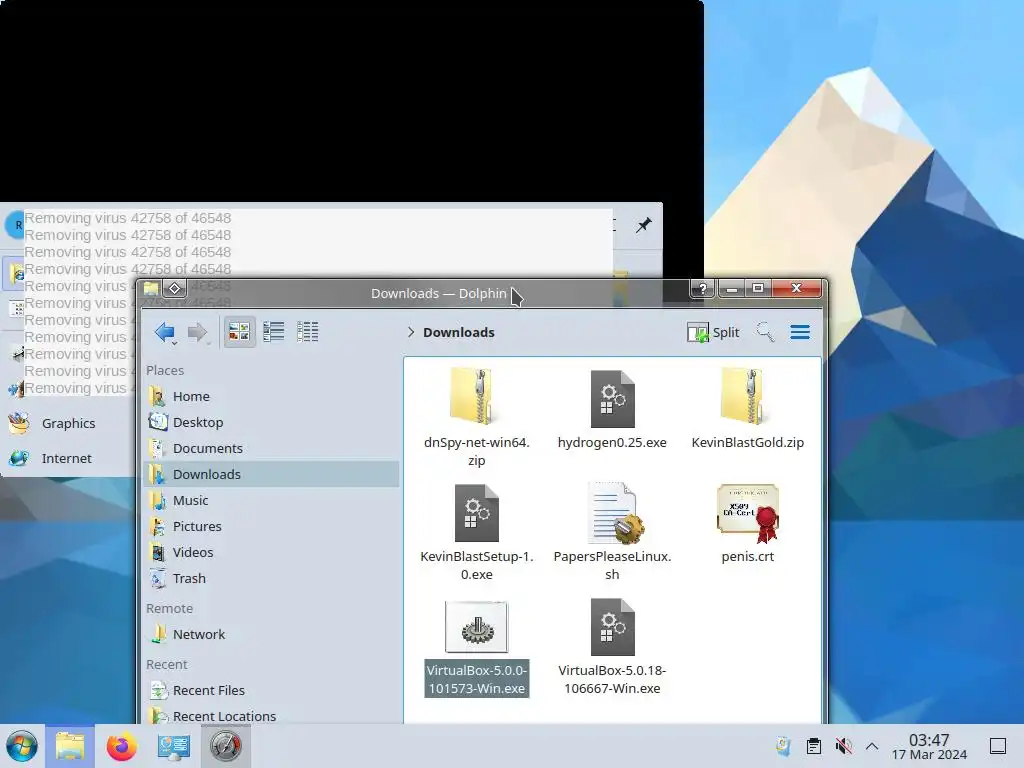This screenshot has width=1024, height=768.
Task: Open Graphics category in launcher menu
Action: point(68,423)
